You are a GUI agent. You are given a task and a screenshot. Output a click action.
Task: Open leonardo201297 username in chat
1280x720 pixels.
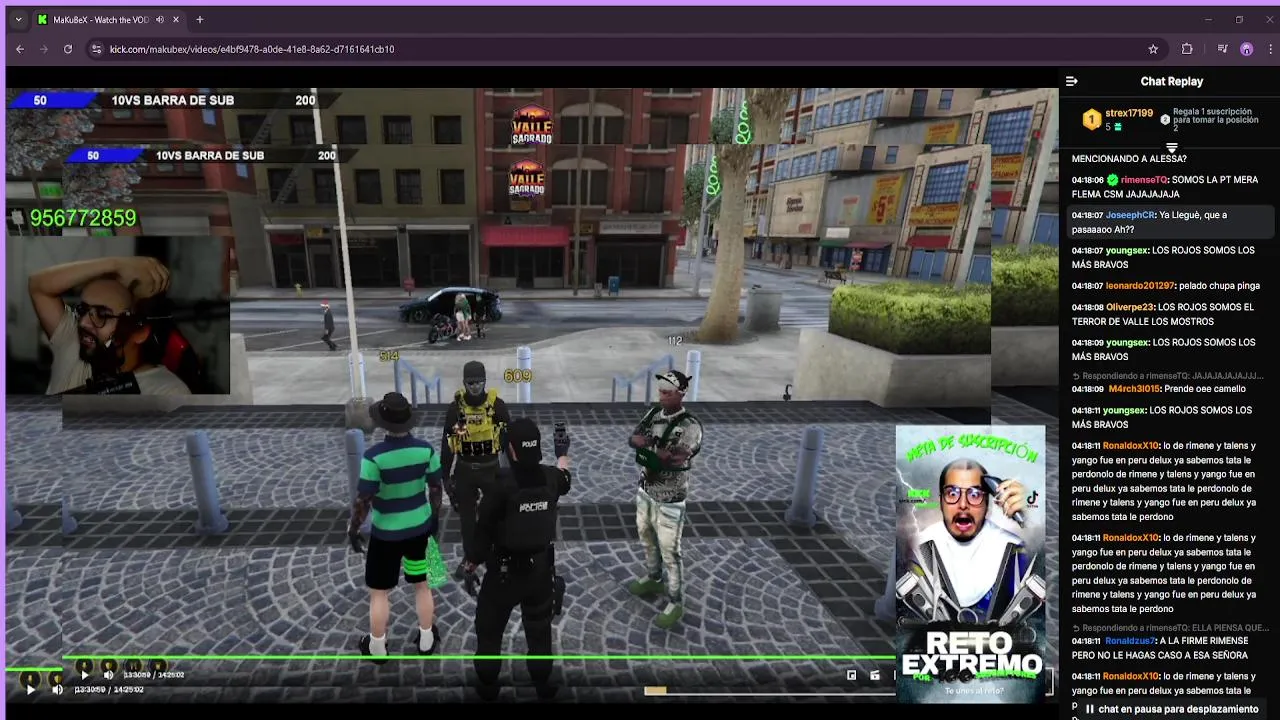(x=1140, y=286)
